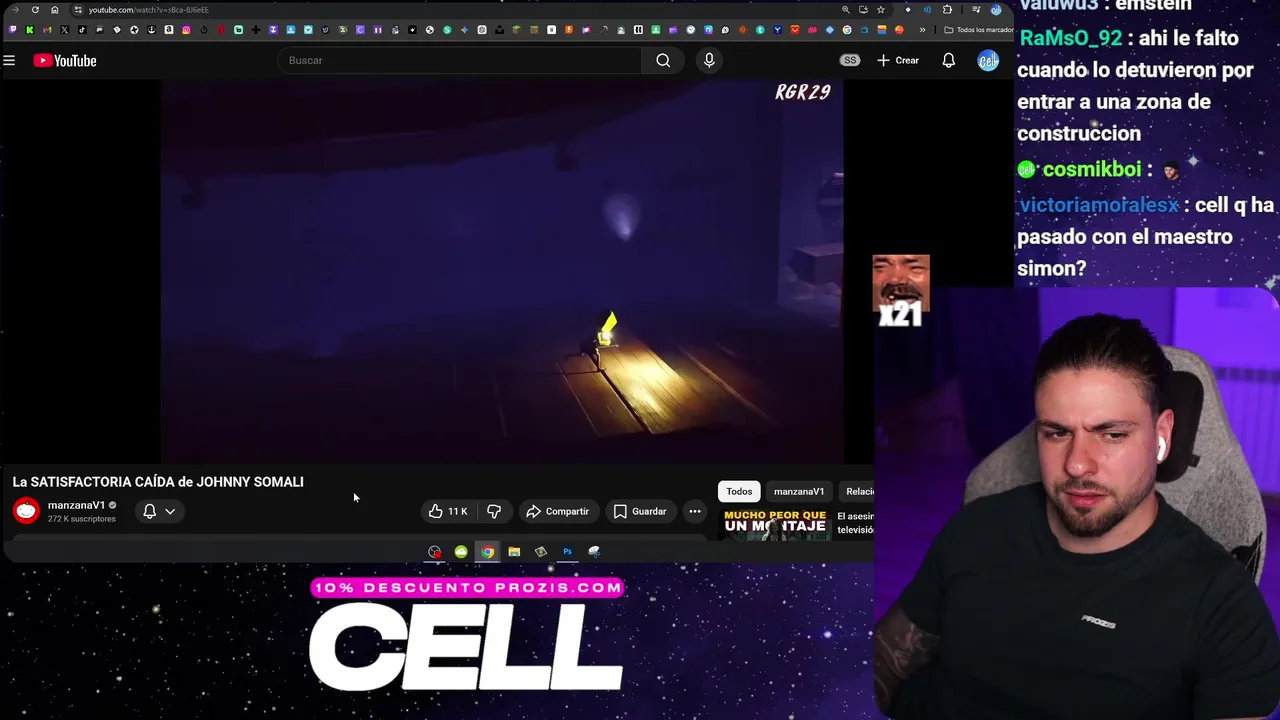Focus the Buscar search field
Screen dimensions: 1280x720
click(x=460, y=61)
